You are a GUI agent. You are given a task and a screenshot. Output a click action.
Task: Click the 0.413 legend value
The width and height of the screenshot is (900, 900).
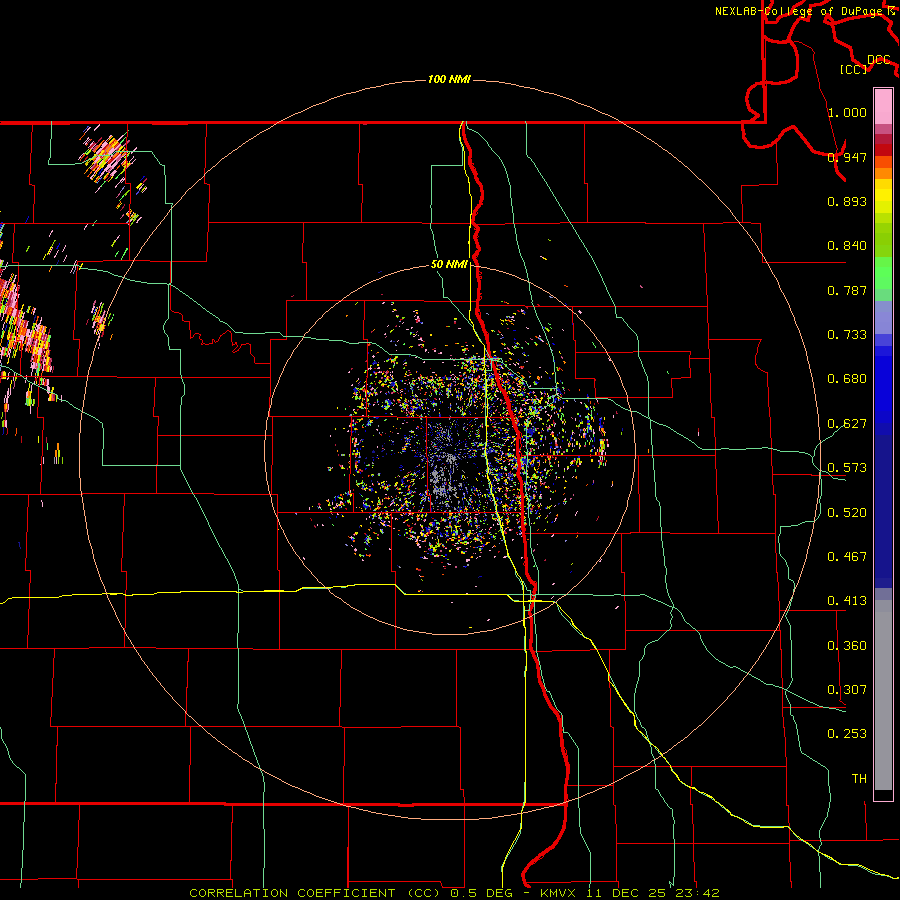tap(847, 601)
